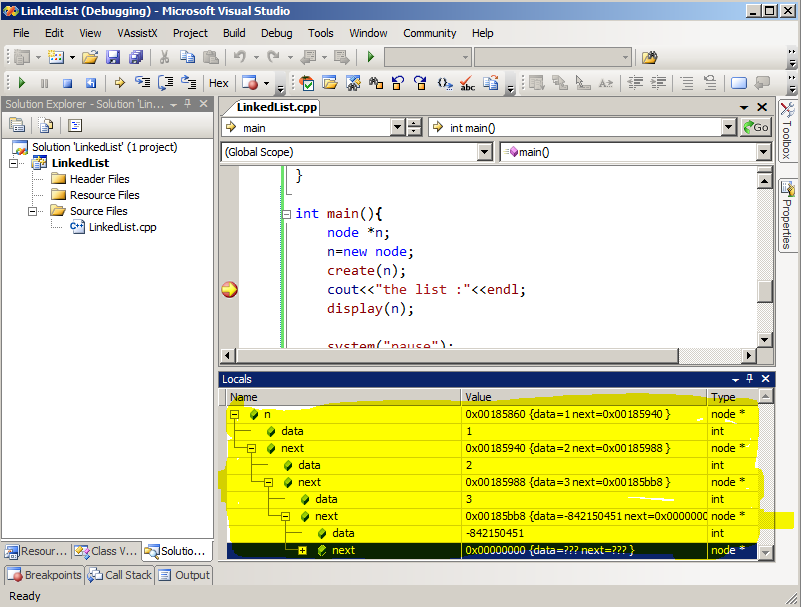Open the Global Scope dropdown
Screen dimensions: 801x607
tap(484, 152)
